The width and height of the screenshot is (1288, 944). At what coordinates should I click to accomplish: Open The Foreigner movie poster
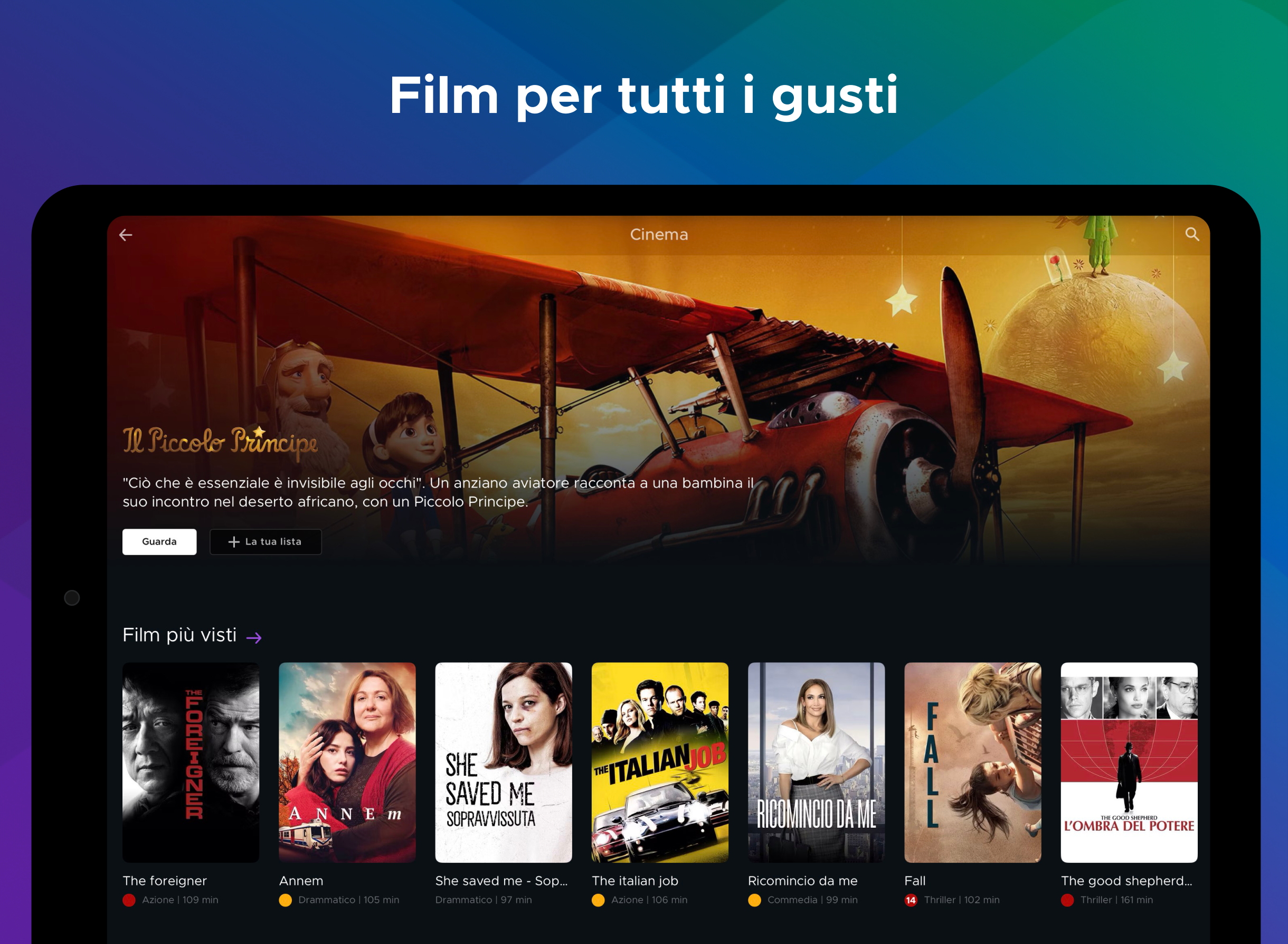click(191, 762)
